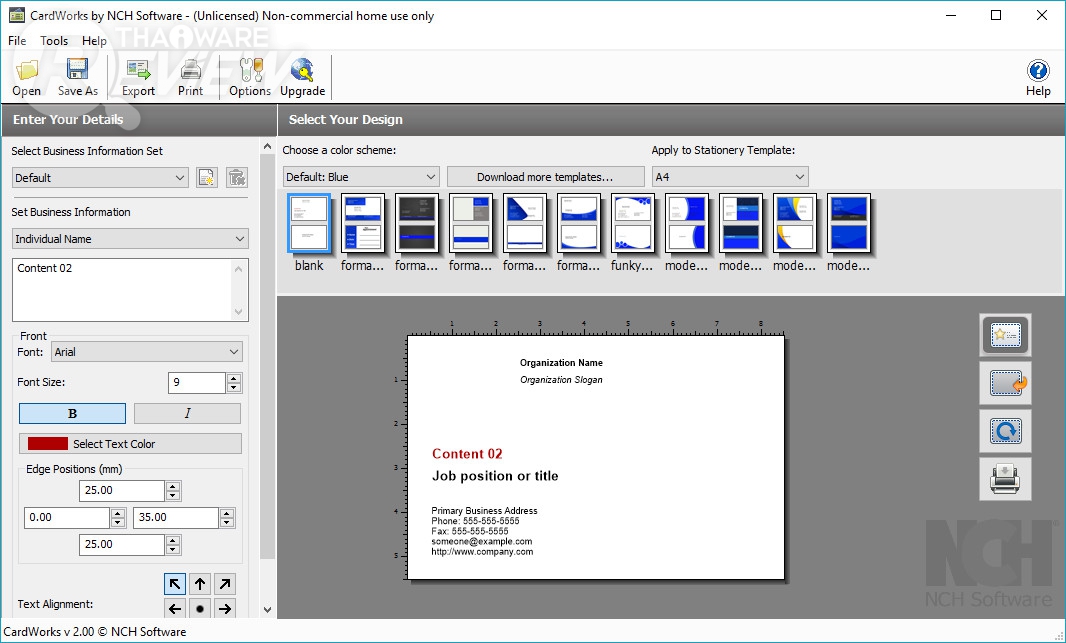Viewport: 1066px width, 643px height.
Task: Click the rotate card icon beside preview
Action: (x=1004, y=431)
